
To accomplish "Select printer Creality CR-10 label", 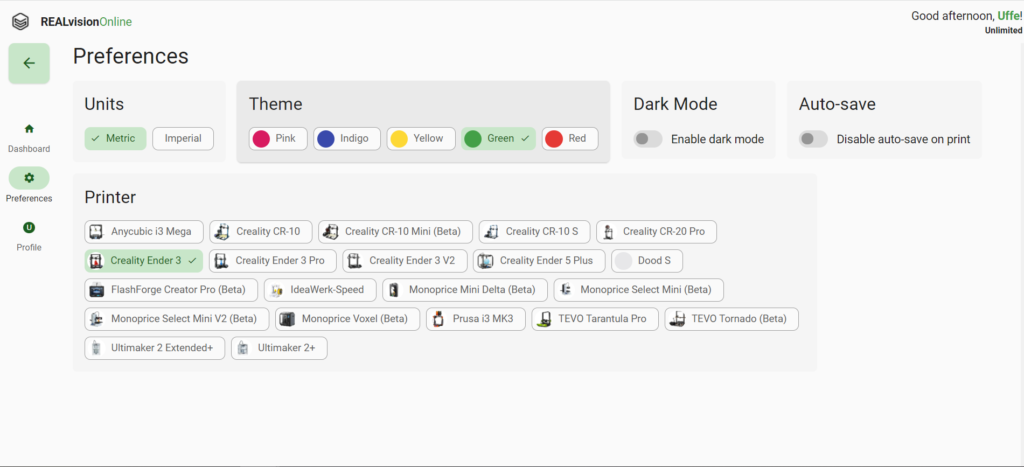I will [268, 231].
